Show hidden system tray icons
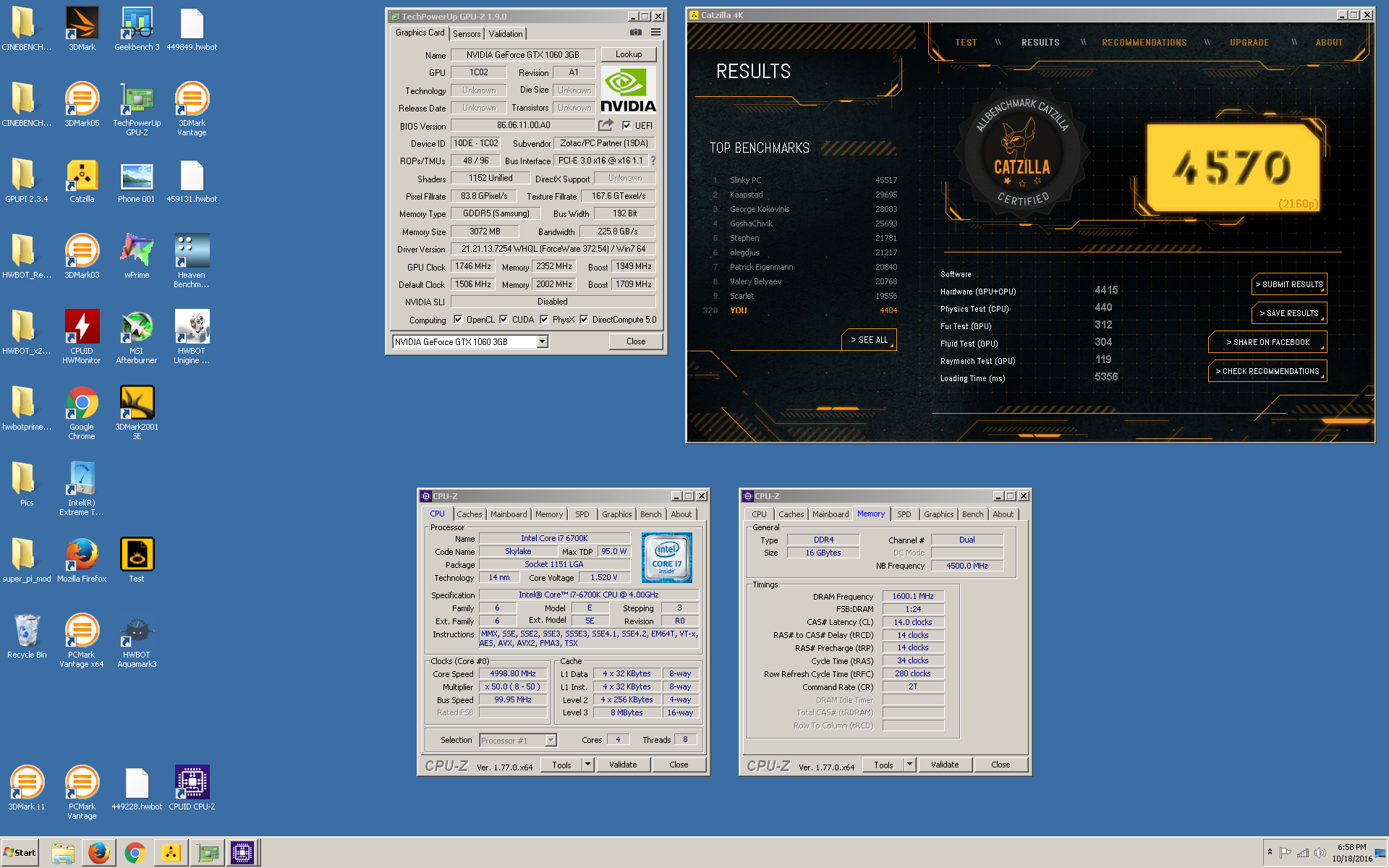 click(1270, 852)
